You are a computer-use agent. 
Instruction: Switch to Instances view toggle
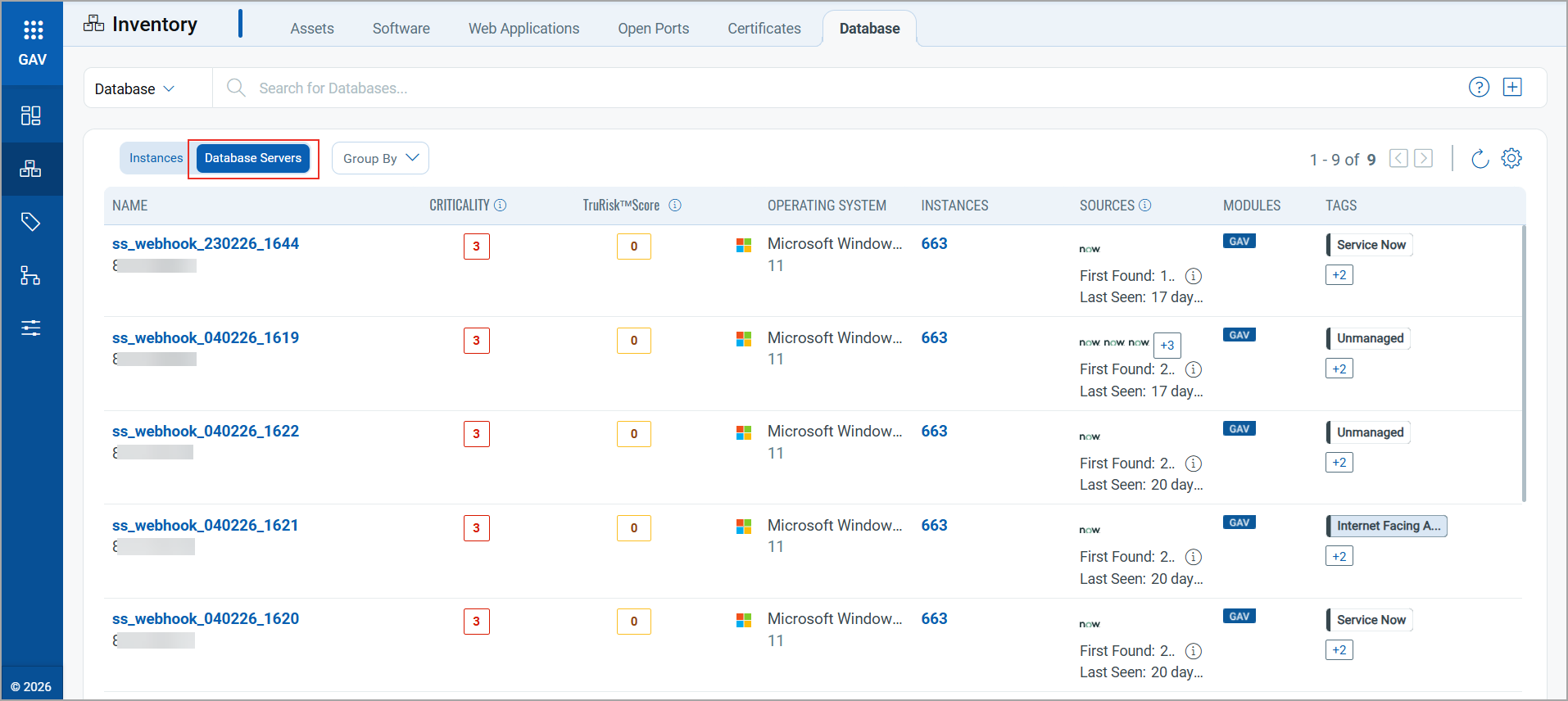[156, 158]
